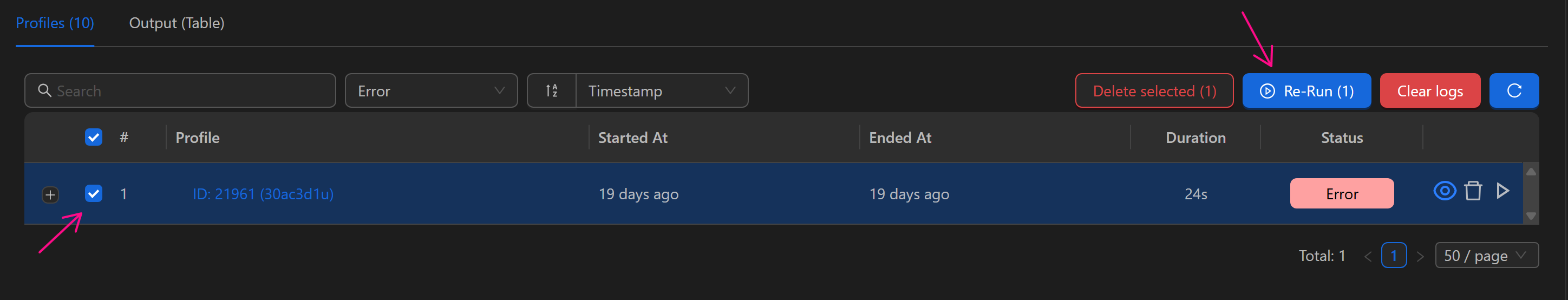The image size is (1568, 300).
Task: Click the blue refresh icon button
Action: (1514, 92)
